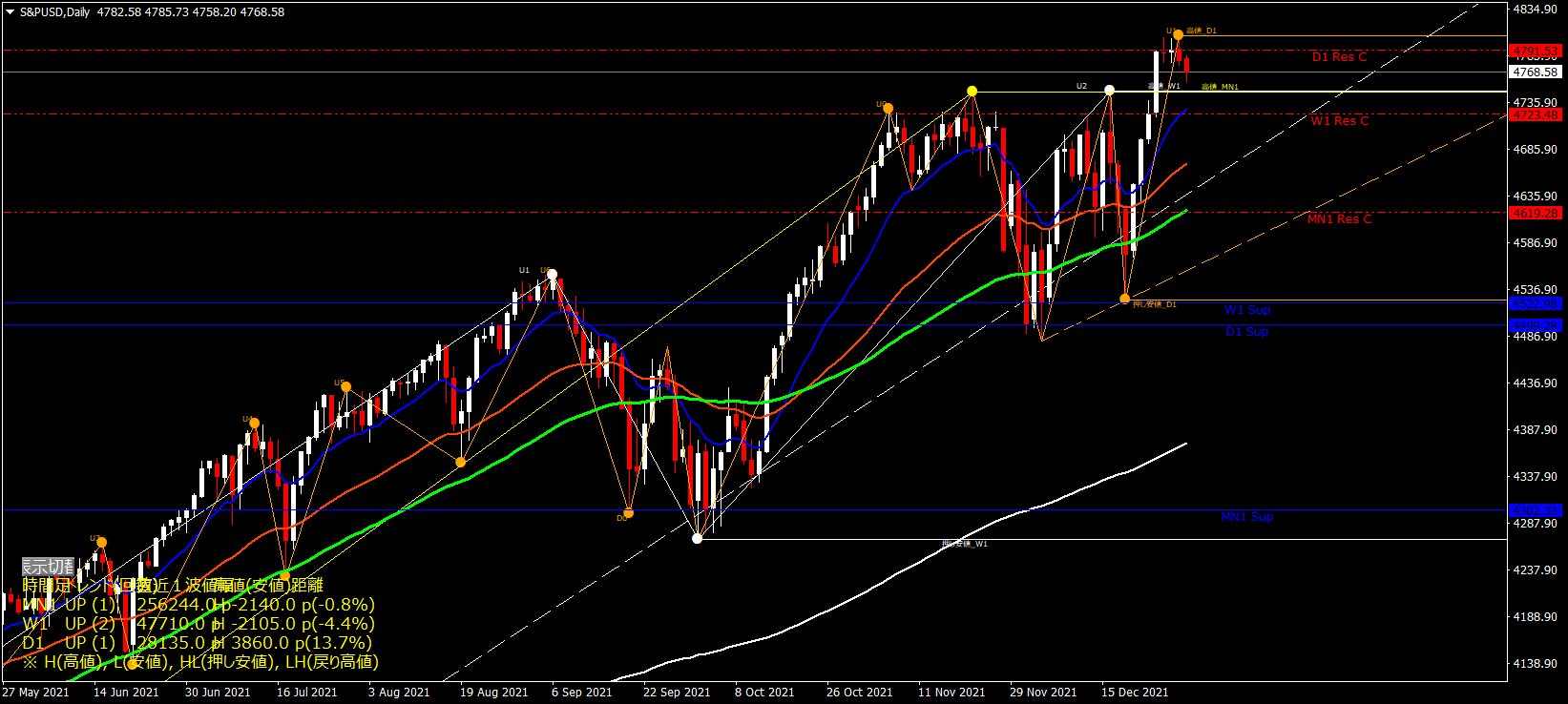Screen dimensions: 1568x704
Task: Click the D1 UP (1) trend row
Action: pyautogui.click(x=198, y=643)
